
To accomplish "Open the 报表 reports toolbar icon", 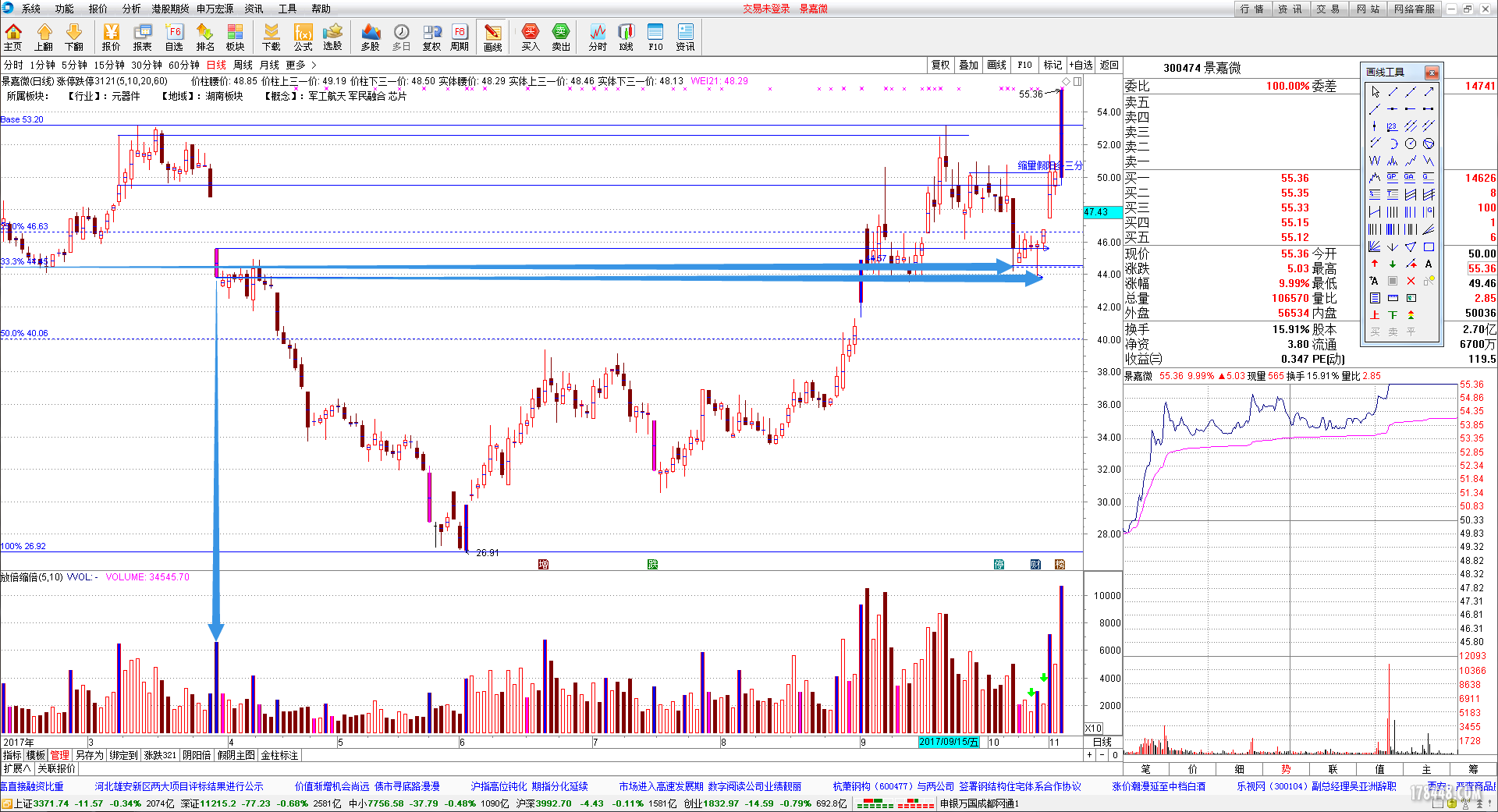I will tap(142, 37).
